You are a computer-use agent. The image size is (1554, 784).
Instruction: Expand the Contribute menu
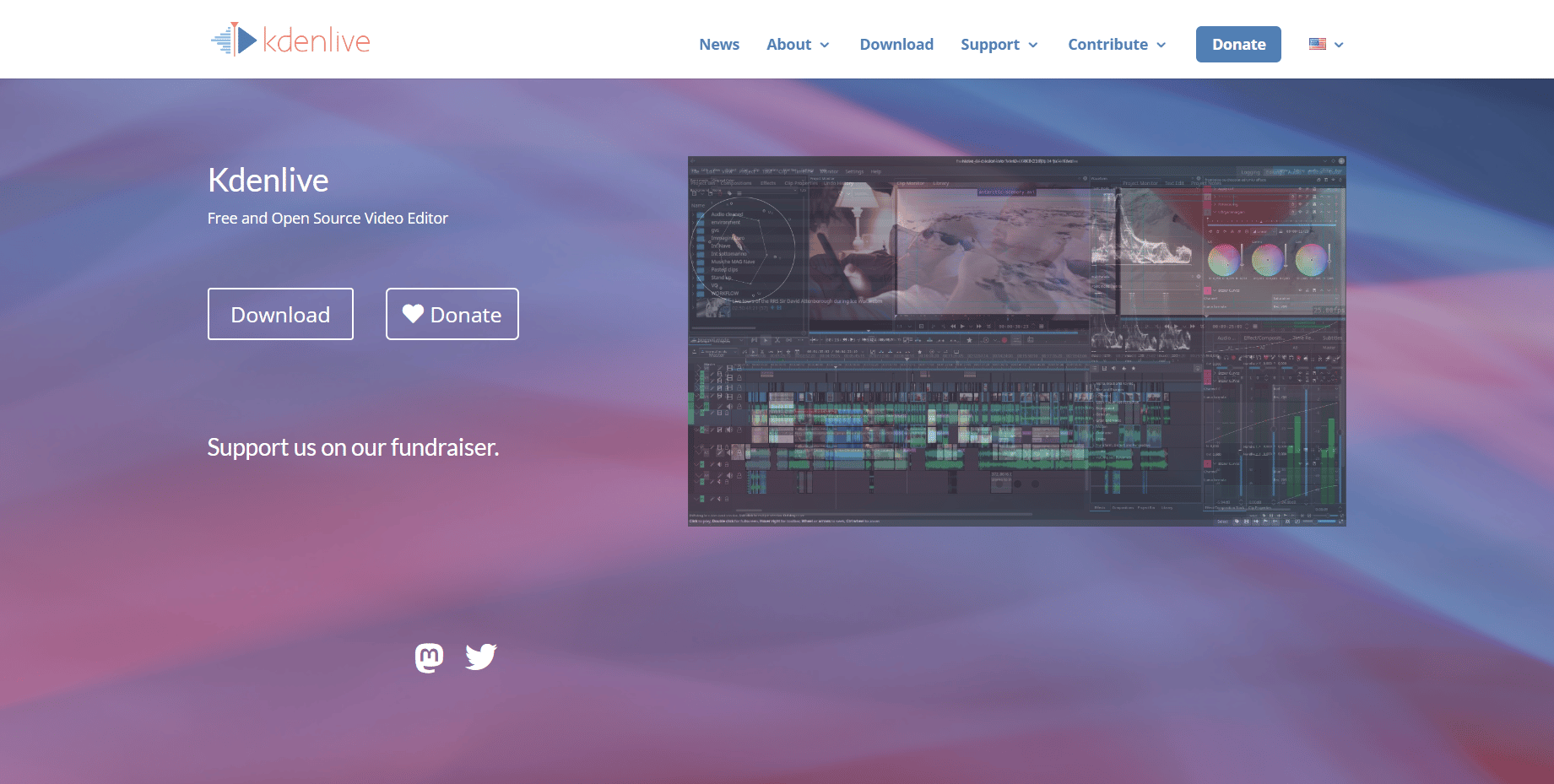pos(1117,44)
